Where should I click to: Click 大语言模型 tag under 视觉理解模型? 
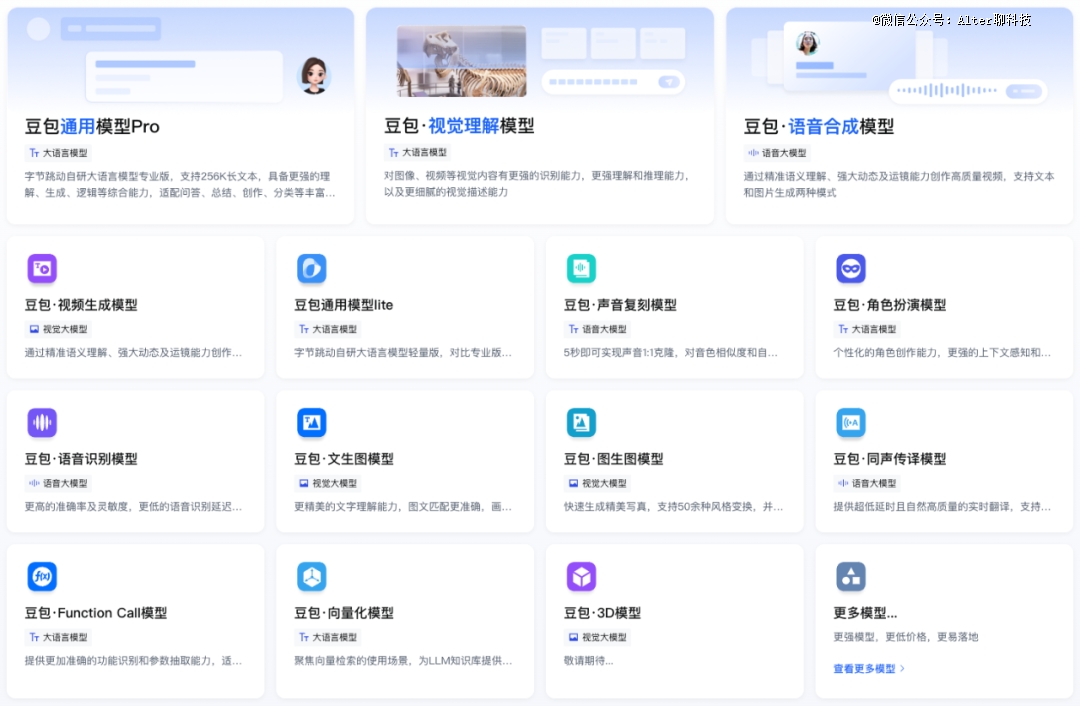tap(417, 152)
